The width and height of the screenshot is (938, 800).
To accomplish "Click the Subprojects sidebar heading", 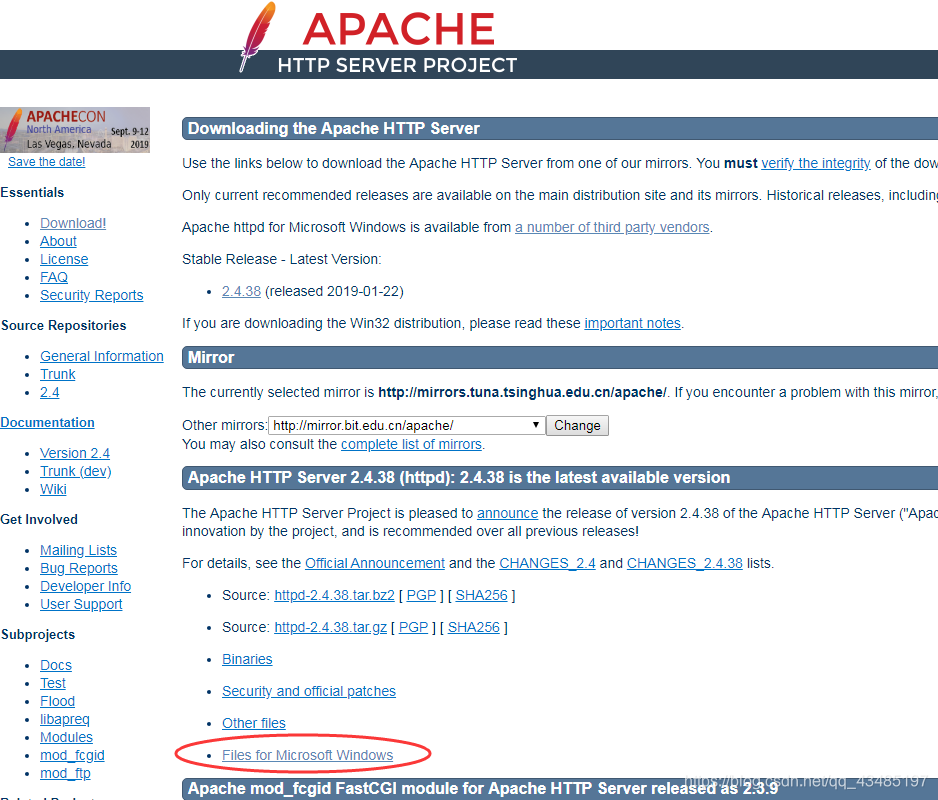I will tap(38, 634).
